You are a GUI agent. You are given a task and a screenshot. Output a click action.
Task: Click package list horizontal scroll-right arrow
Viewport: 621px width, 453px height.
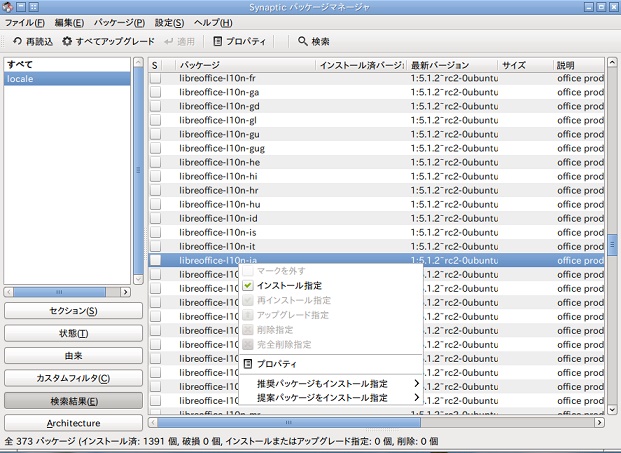(x=600, y=423)
